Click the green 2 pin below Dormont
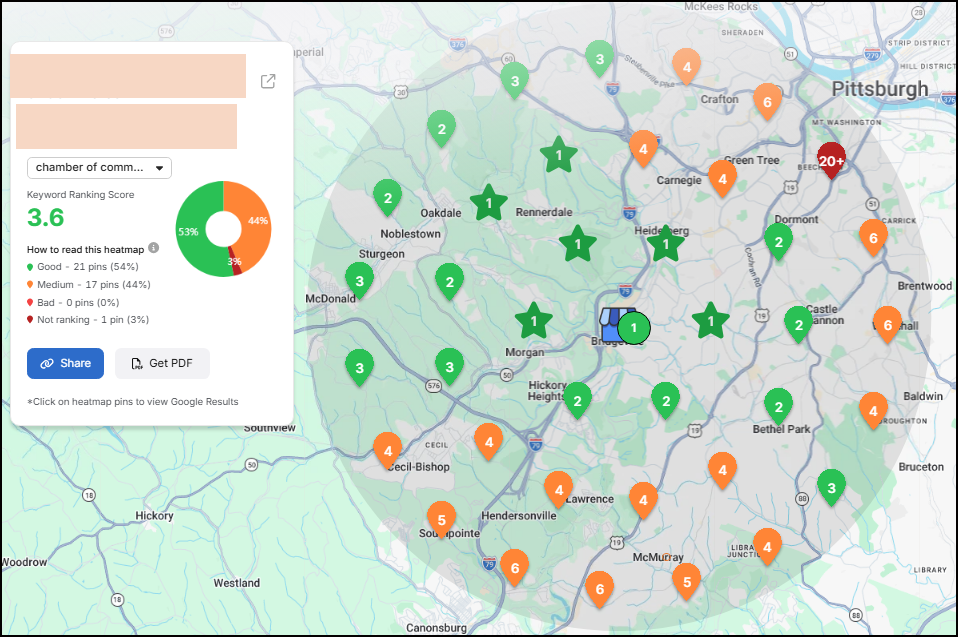958x637 pixels. coord(778,242)
